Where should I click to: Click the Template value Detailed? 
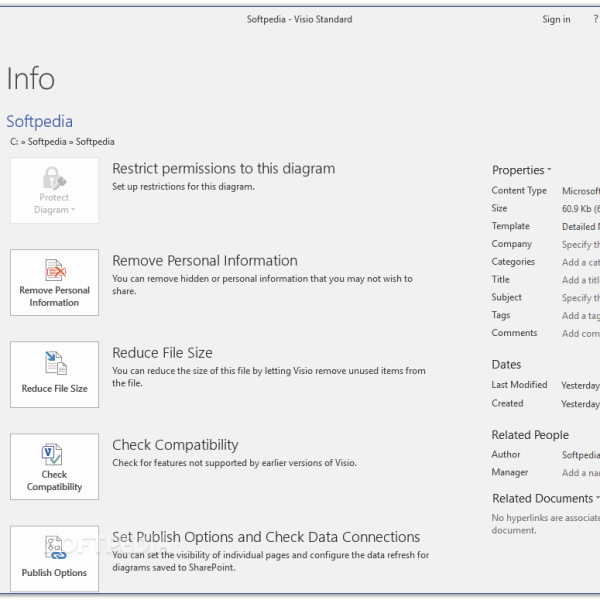click(580, 227)
